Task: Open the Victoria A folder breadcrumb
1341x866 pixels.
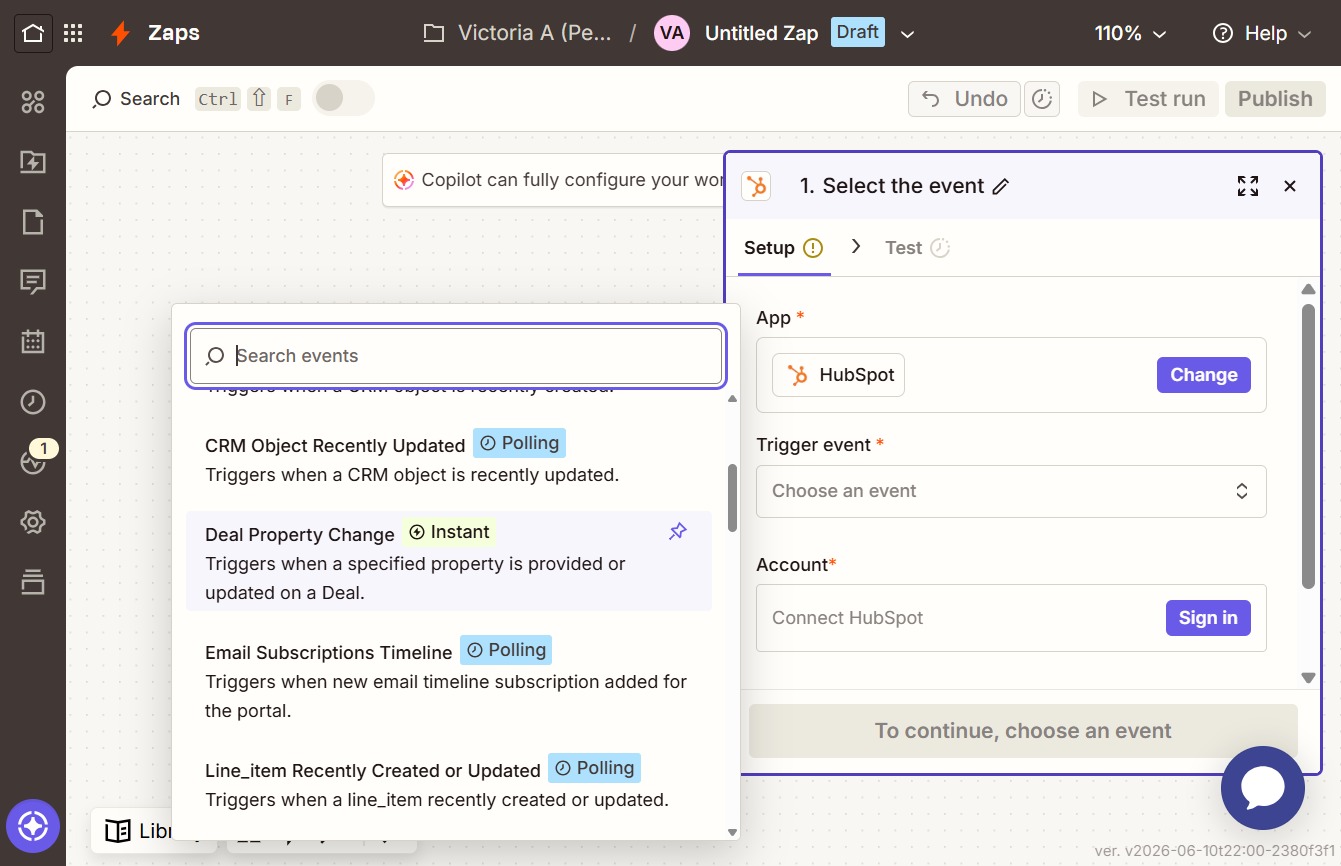Action: point(518,33)
